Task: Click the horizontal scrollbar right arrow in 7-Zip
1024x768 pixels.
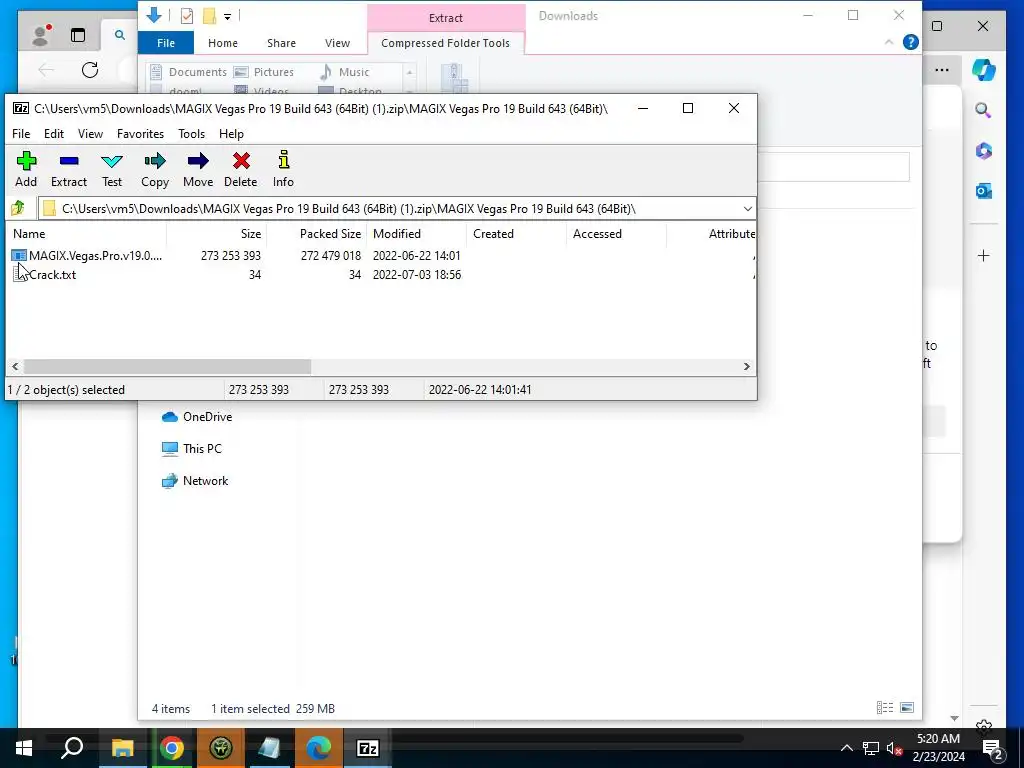Action: [746, 366]
